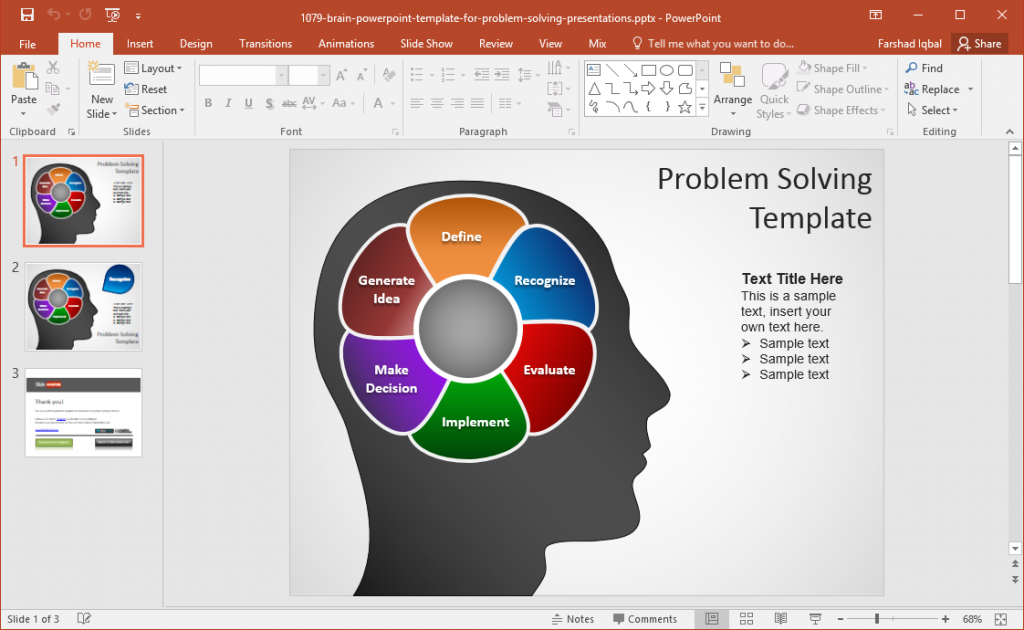This screenshot has height=630, width=1024.
Task: Switch to the Design ribbon tab
Action: click(x=196, y=43)
